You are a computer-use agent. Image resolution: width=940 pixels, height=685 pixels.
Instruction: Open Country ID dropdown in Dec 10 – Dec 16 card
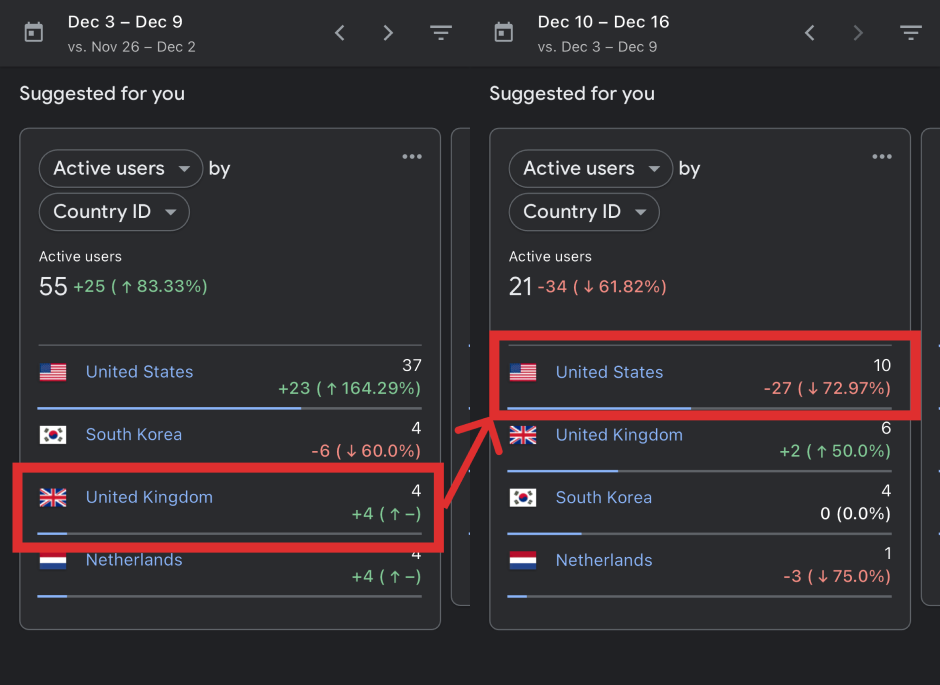[x=584, y=212]
